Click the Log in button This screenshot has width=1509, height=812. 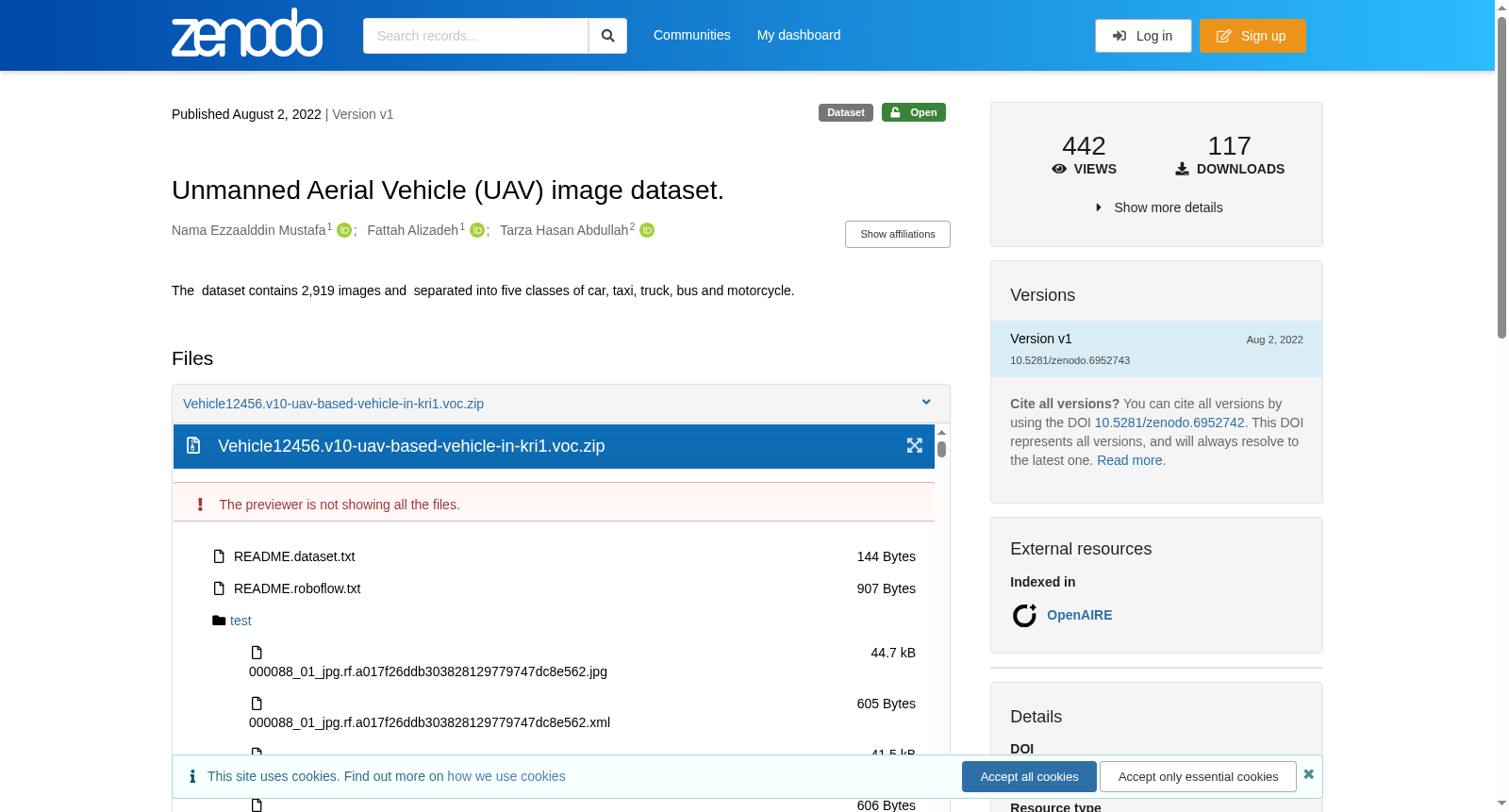1143,36
